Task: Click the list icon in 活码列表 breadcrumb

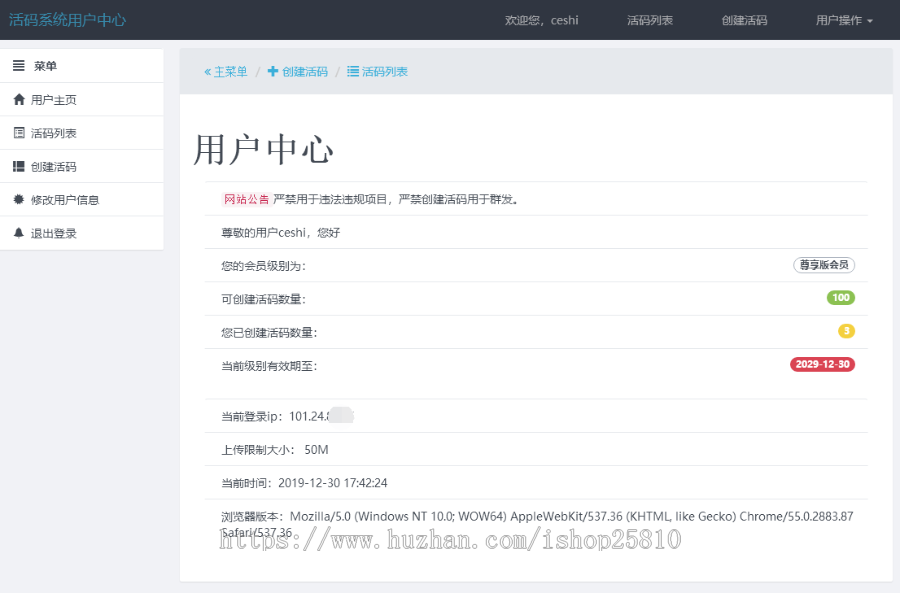Action: click(352, 71)
